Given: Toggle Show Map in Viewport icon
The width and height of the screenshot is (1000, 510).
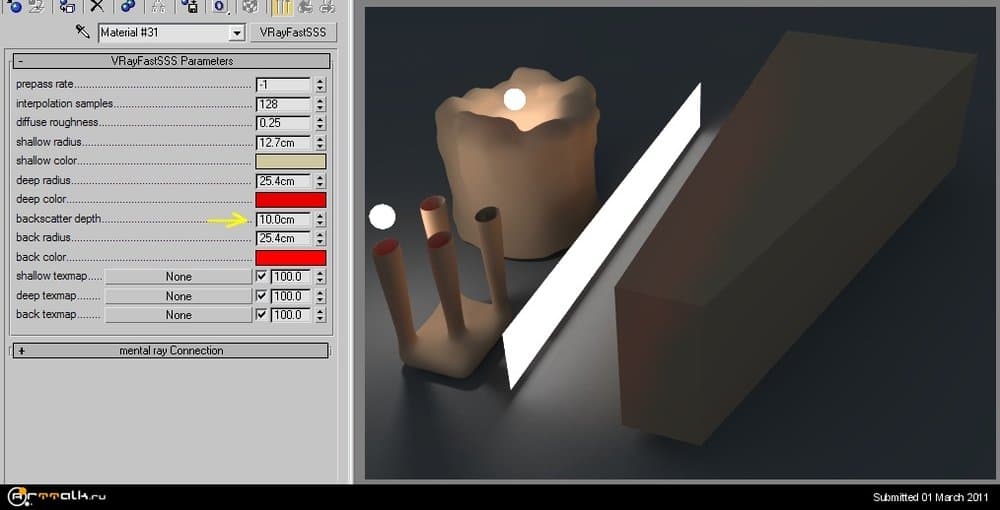Looking at the screenshot, I should pyautogui.click(x=251, y=6).
